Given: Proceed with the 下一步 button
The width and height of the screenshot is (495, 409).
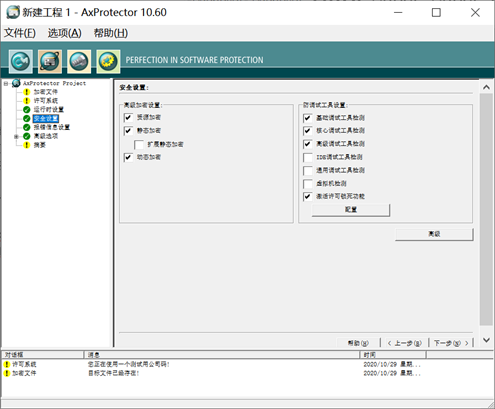Looking at the screenshot, I should pos(451,343).
